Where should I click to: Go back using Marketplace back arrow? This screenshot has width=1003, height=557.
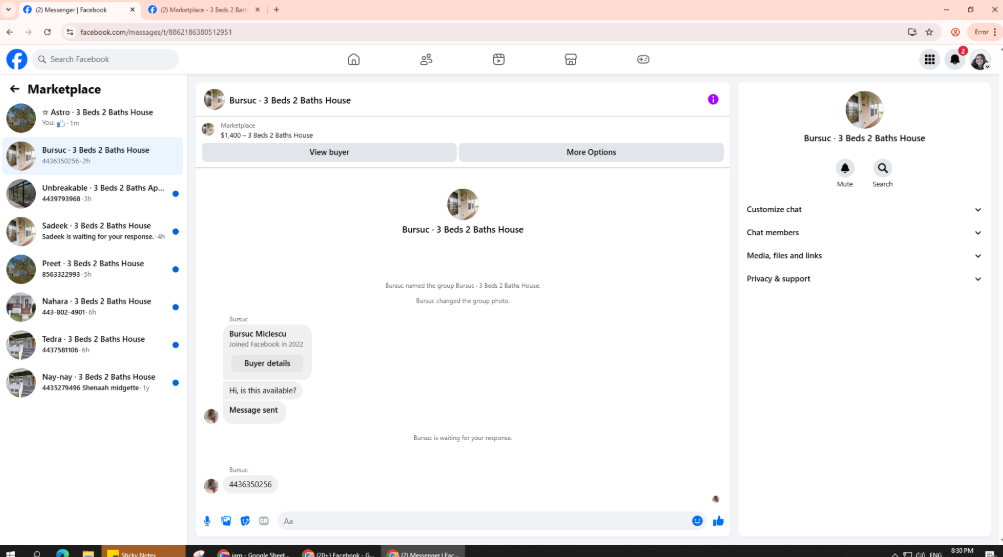[x=14, y=89]
